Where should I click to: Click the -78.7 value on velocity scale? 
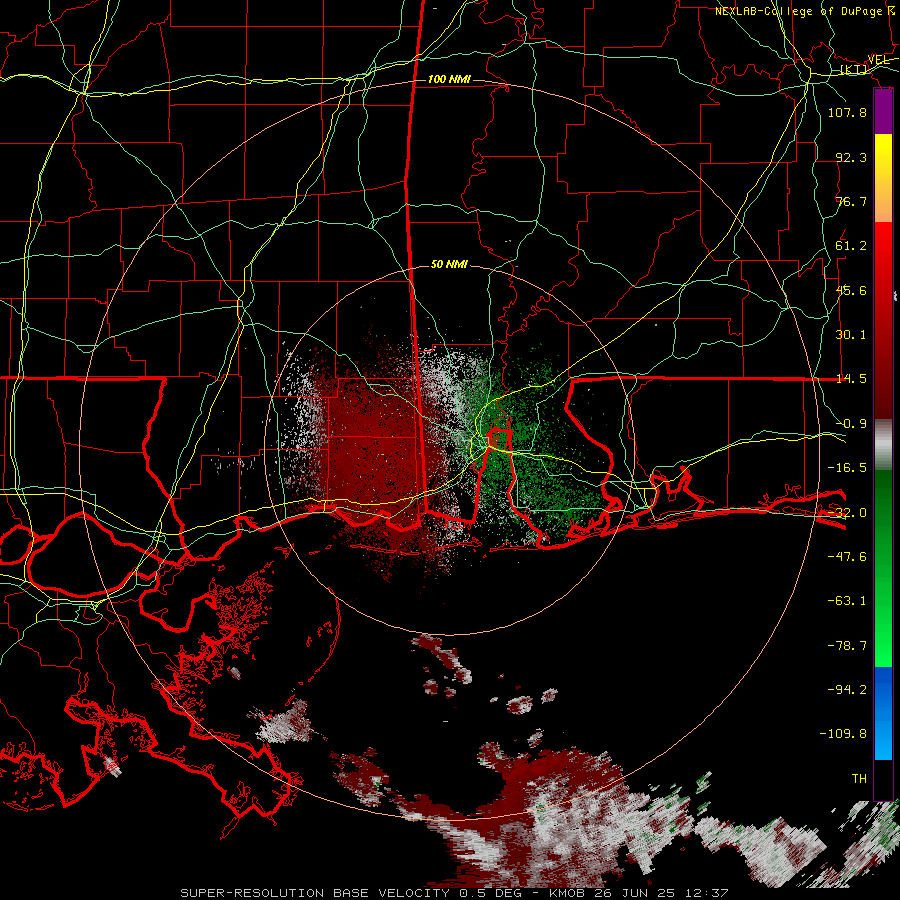tap(847, 646)
